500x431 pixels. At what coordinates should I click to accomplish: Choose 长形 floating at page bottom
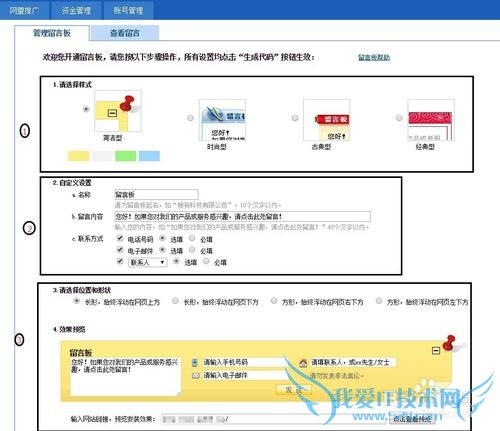[175, 301]
